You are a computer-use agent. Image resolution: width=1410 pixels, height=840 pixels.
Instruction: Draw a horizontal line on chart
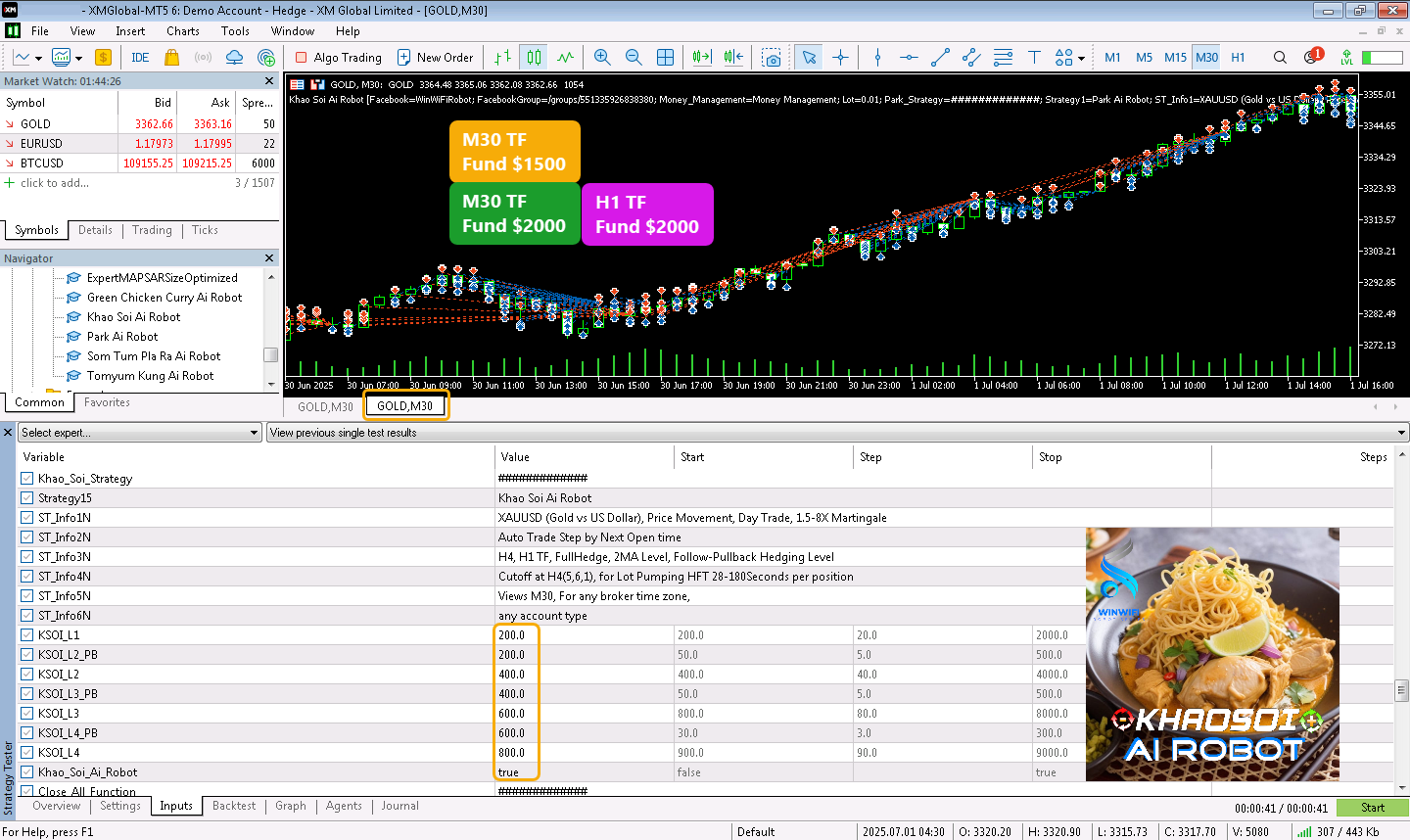[x=909, y=58]
